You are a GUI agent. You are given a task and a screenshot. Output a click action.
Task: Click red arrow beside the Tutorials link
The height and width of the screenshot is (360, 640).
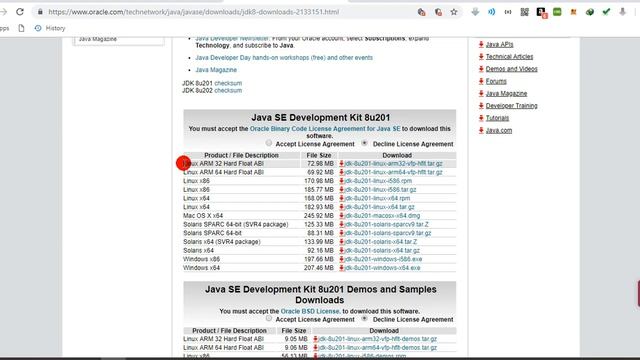click(481, 118)
